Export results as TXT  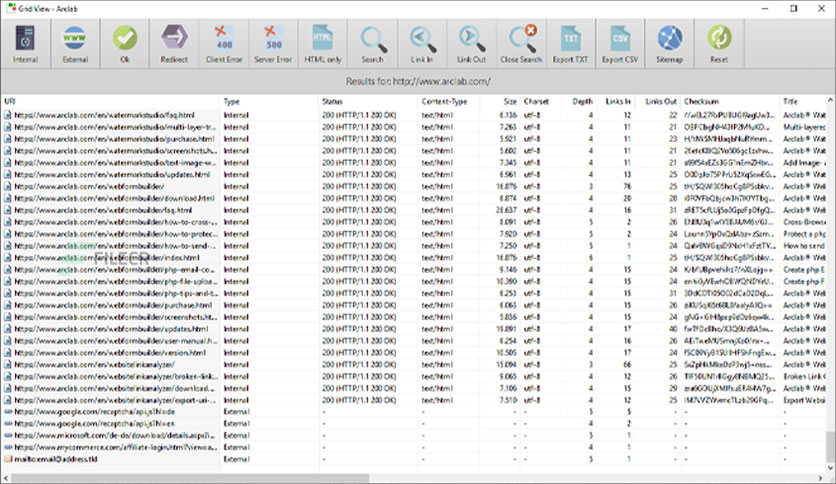coord(570,44)
